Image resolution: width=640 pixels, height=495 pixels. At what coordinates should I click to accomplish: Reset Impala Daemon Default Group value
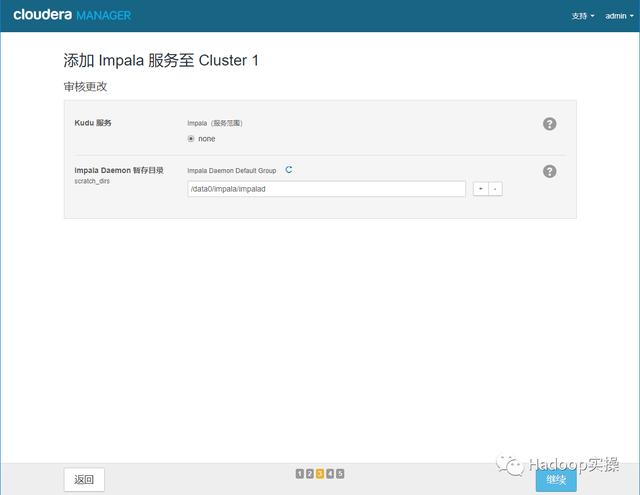pyautogui.click(x=289, y=170)
